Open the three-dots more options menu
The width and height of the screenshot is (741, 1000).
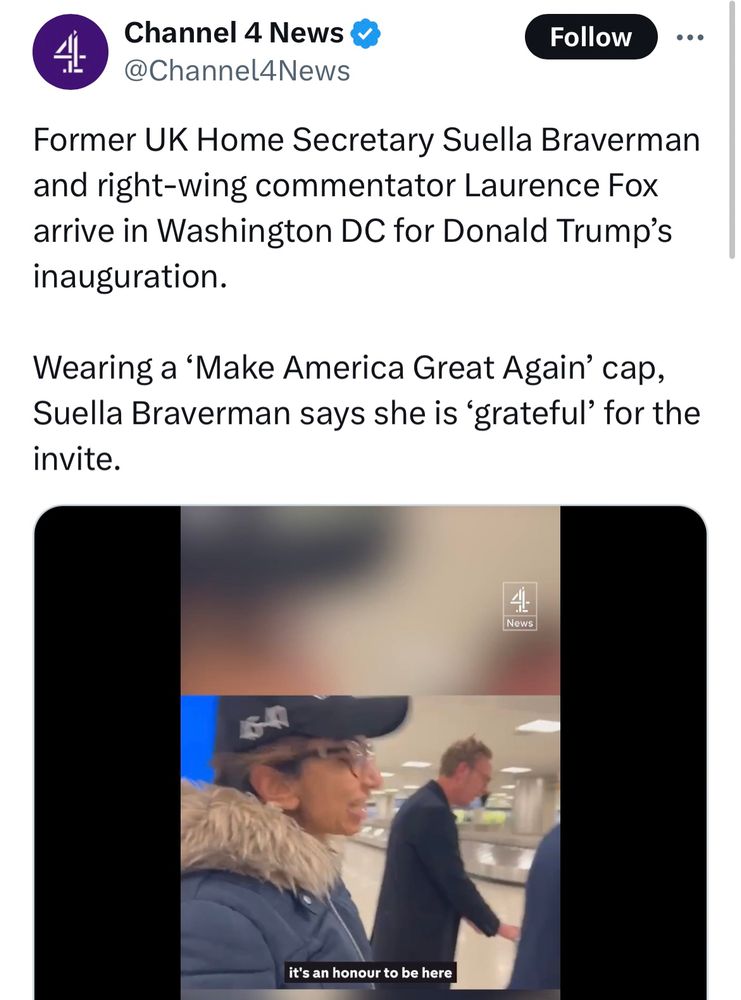[x=690, y=38]
